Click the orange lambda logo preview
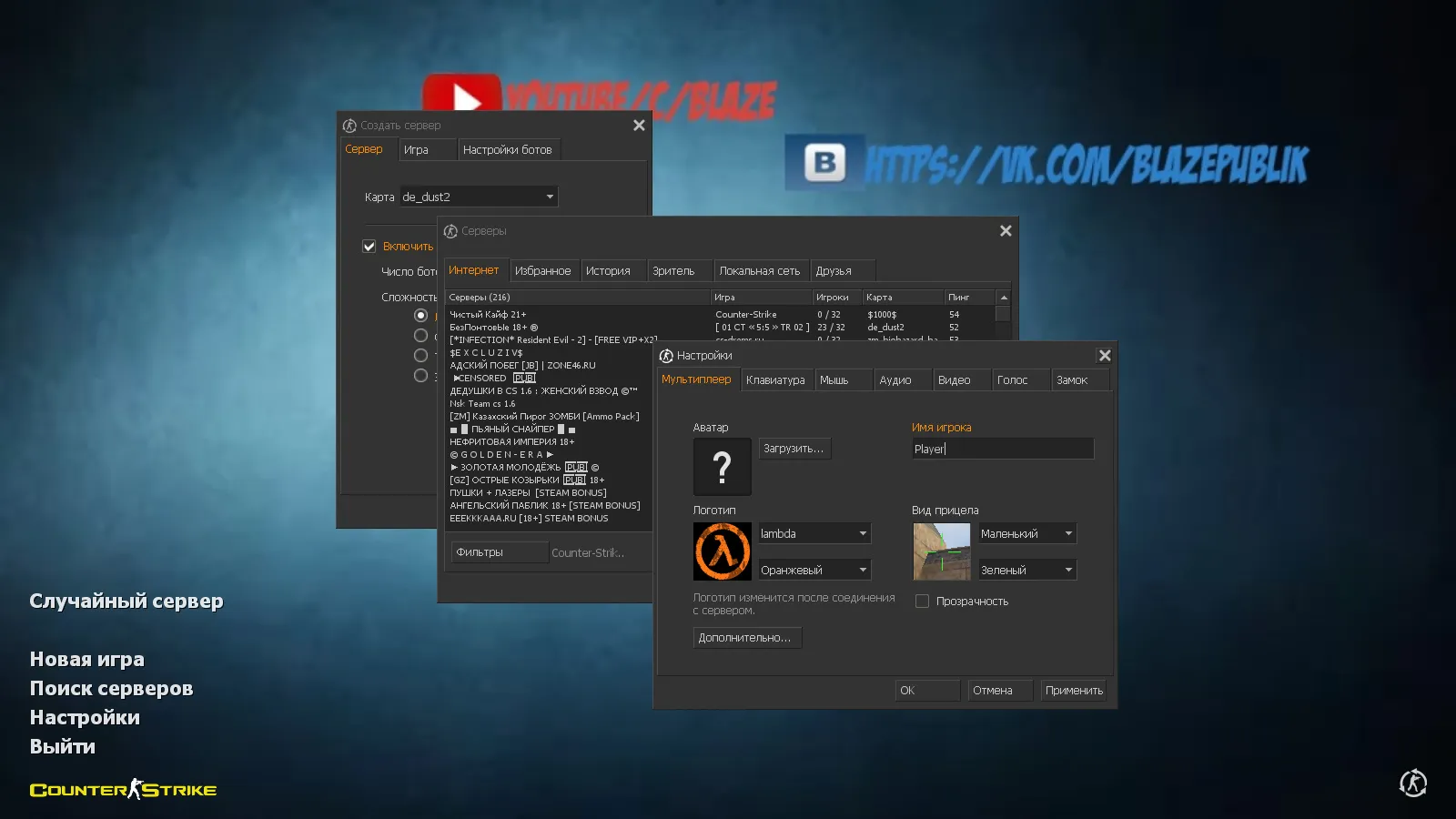 coord(722,551)
